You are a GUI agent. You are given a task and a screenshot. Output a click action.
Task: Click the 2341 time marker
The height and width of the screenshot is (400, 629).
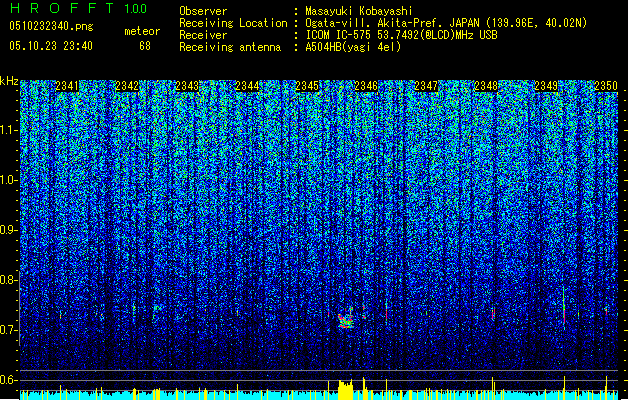coord(67,86)
